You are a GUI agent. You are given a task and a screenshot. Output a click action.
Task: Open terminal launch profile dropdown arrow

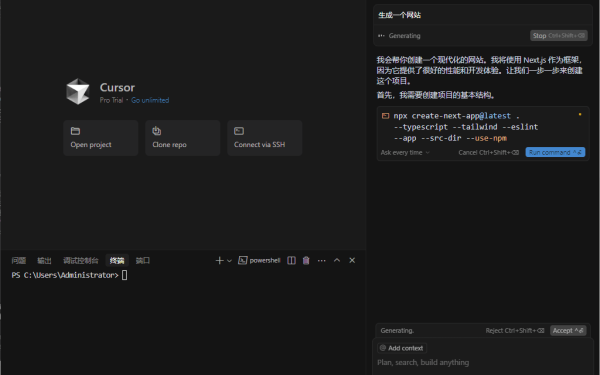(x=229, y=261)
